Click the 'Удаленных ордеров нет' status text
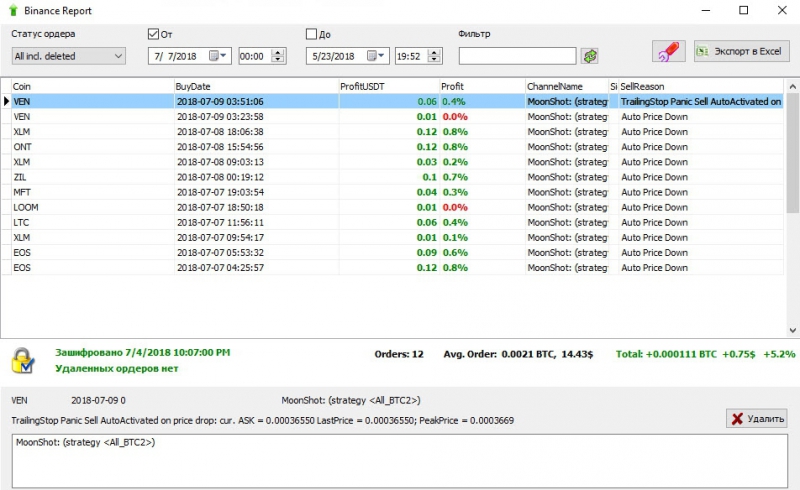800x490 pixels. (x=117, y=369)
